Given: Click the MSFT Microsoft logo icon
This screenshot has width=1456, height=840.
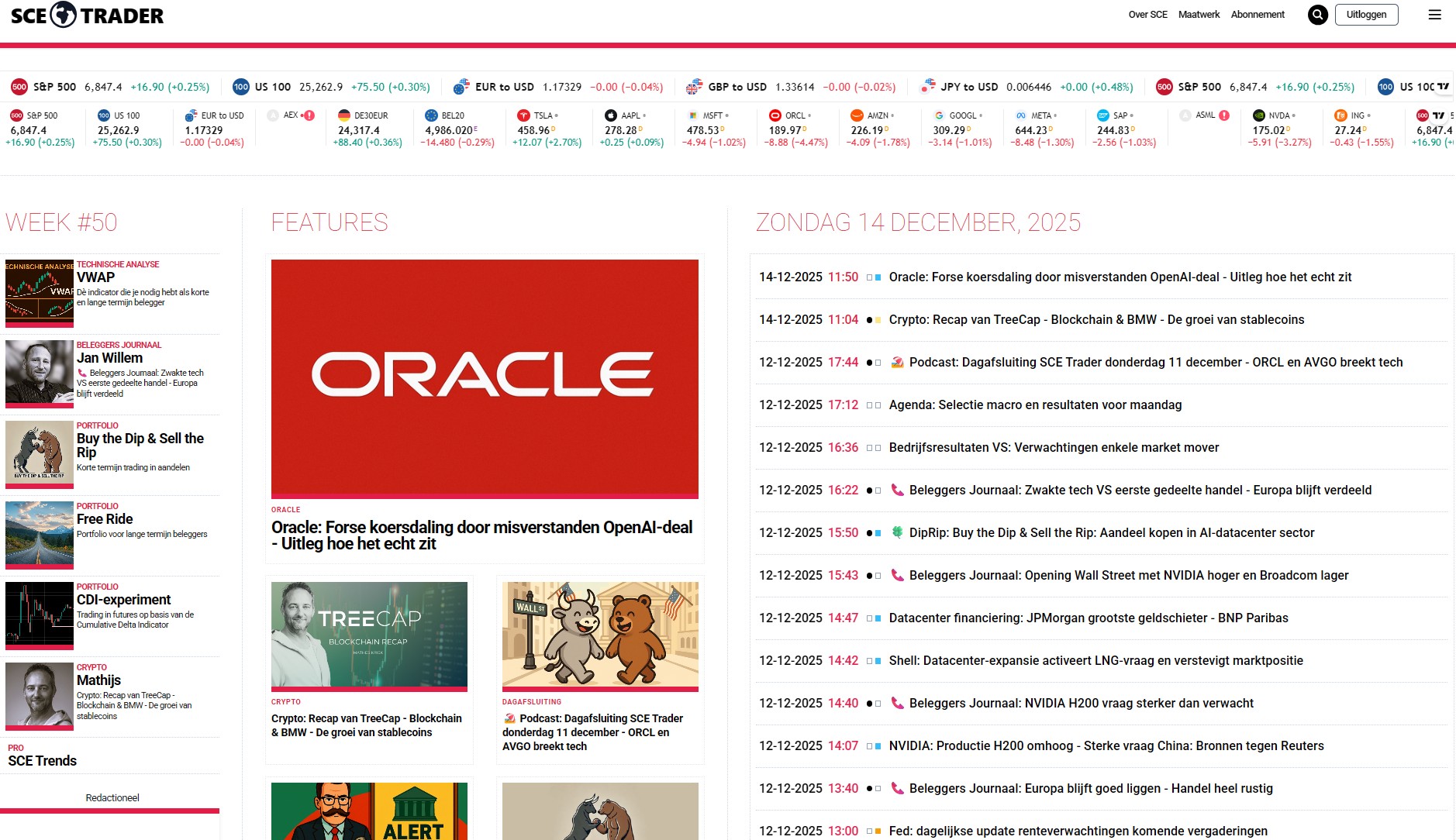Looking at the screenshot, I should [693, 115].
